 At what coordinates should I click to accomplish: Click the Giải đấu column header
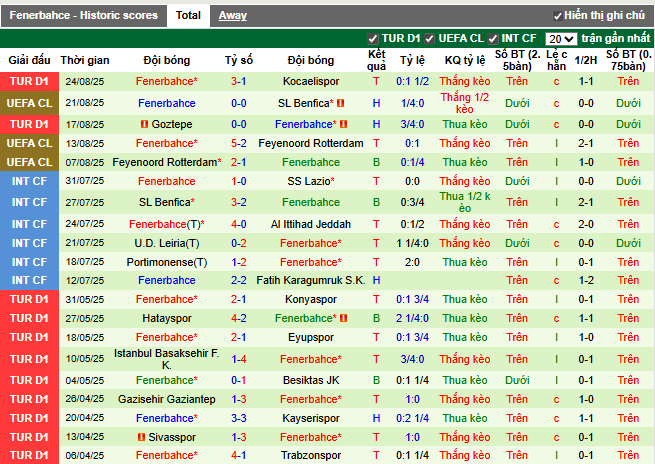tap(29, 60)
